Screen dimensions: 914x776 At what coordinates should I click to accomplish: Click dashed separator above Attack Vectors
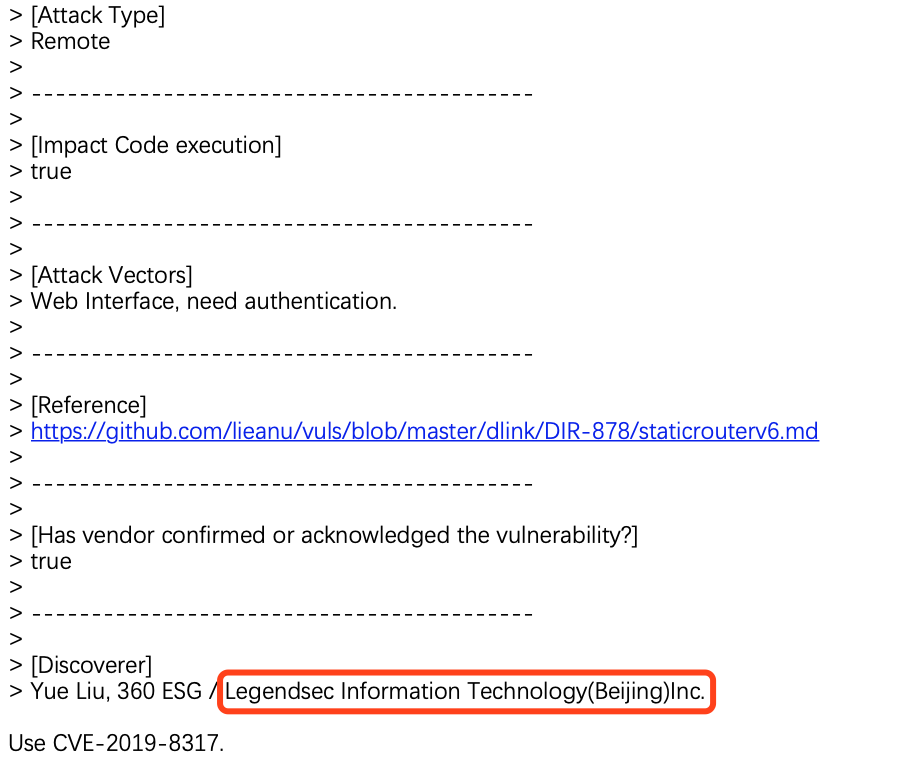[282, 224]
